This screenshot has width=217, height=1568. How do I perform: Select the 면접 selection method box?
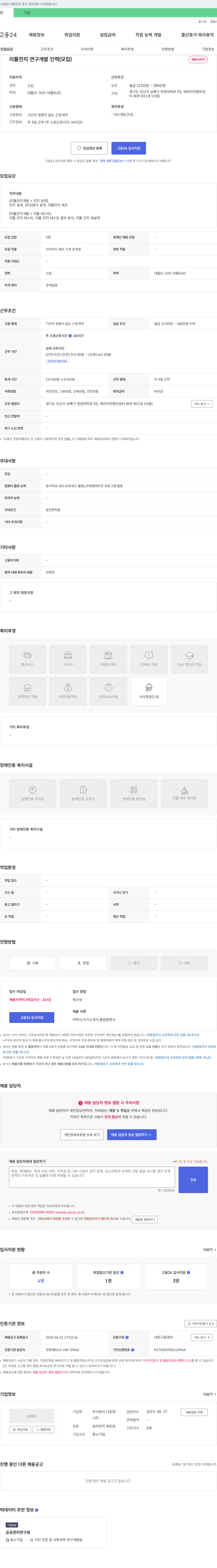[83, 963]
